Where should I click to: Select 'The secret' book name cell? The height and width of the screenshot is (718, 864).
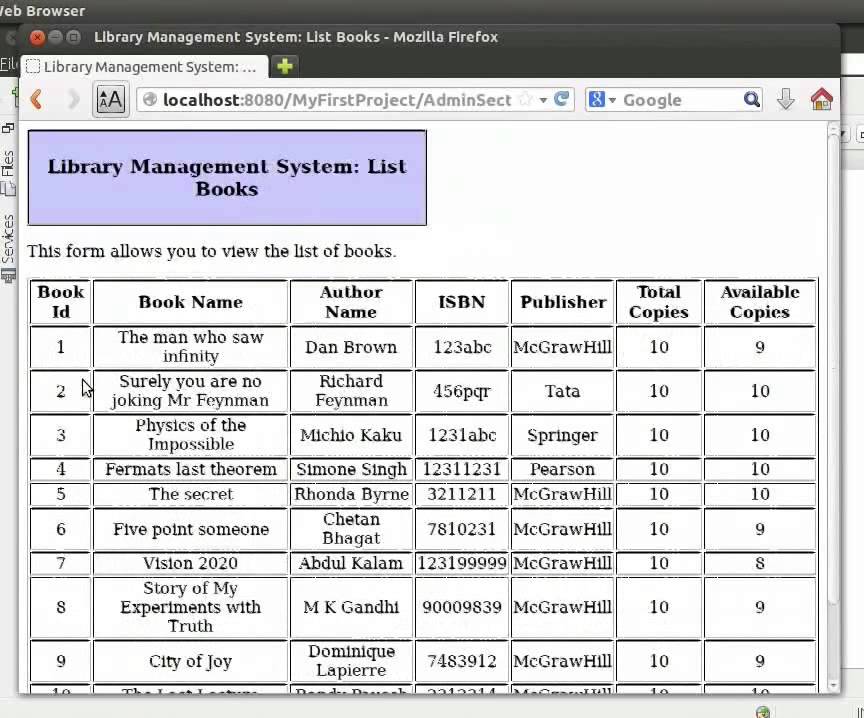pyautogui.click(x=191, y=494)
